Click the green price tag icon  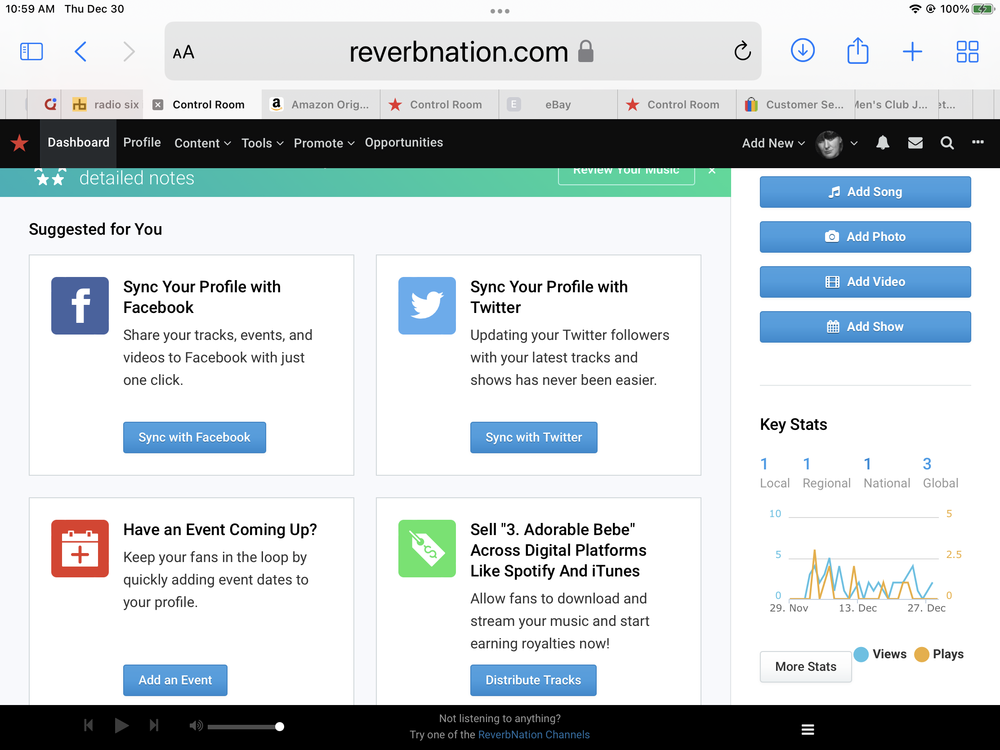pos(427,548)
